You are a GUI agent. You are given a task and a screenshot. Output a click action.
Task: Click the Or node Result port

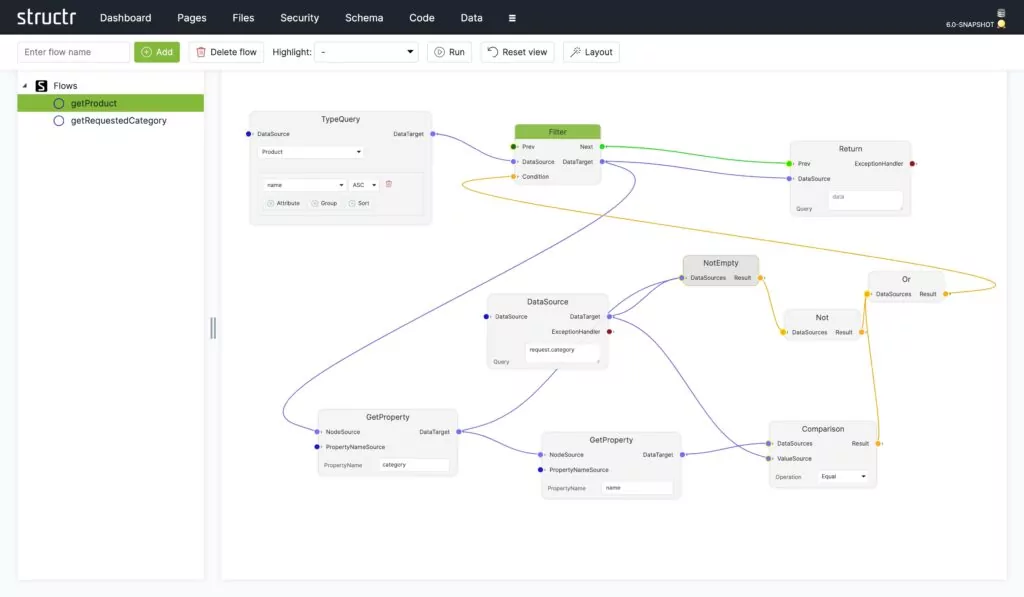click(946, 294)
